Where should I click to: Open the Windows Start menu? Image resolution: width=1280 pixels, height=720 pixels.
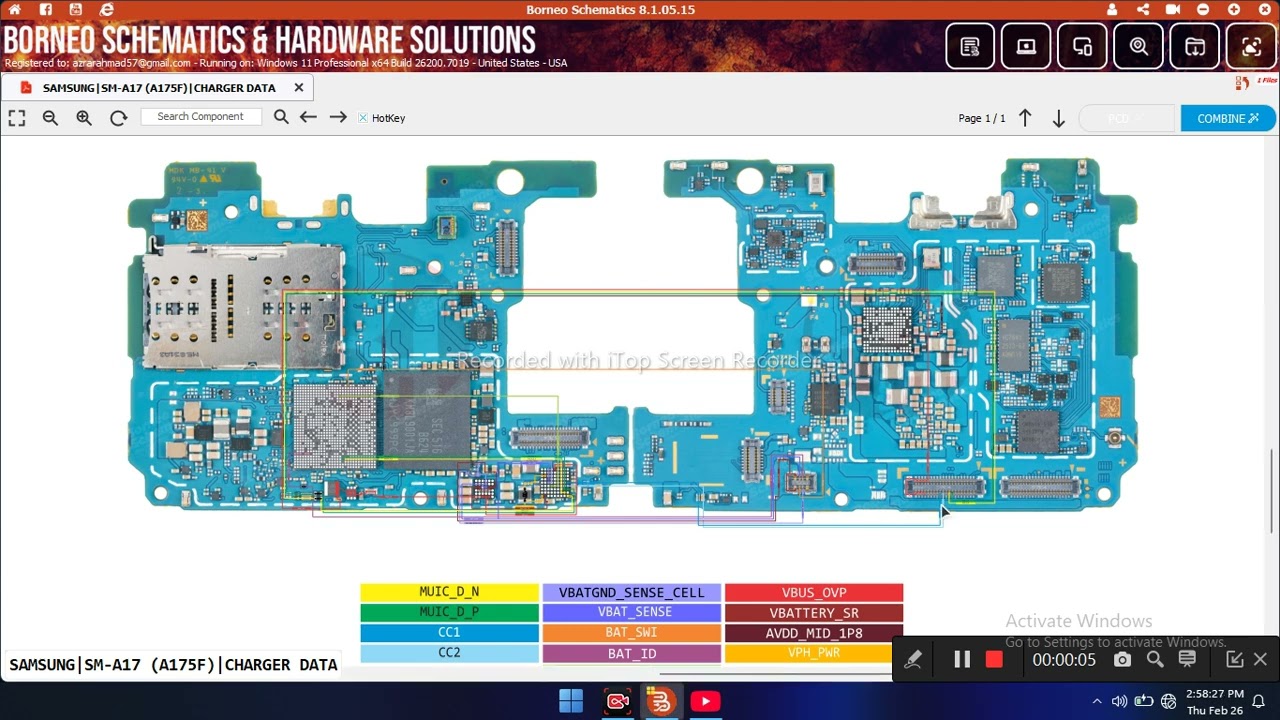571,701
